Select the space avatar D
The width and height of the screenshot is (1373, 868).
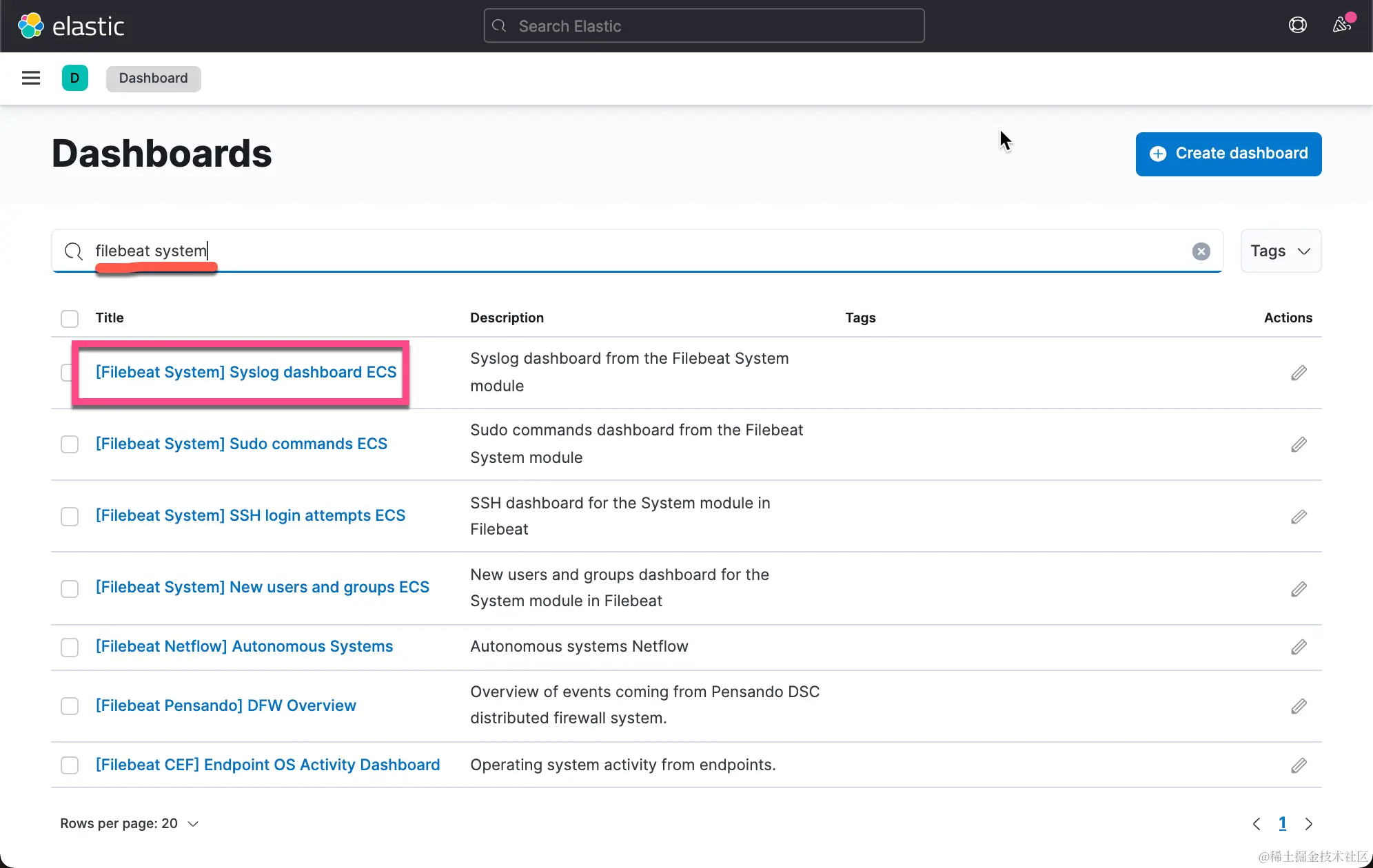coord(74,78)
